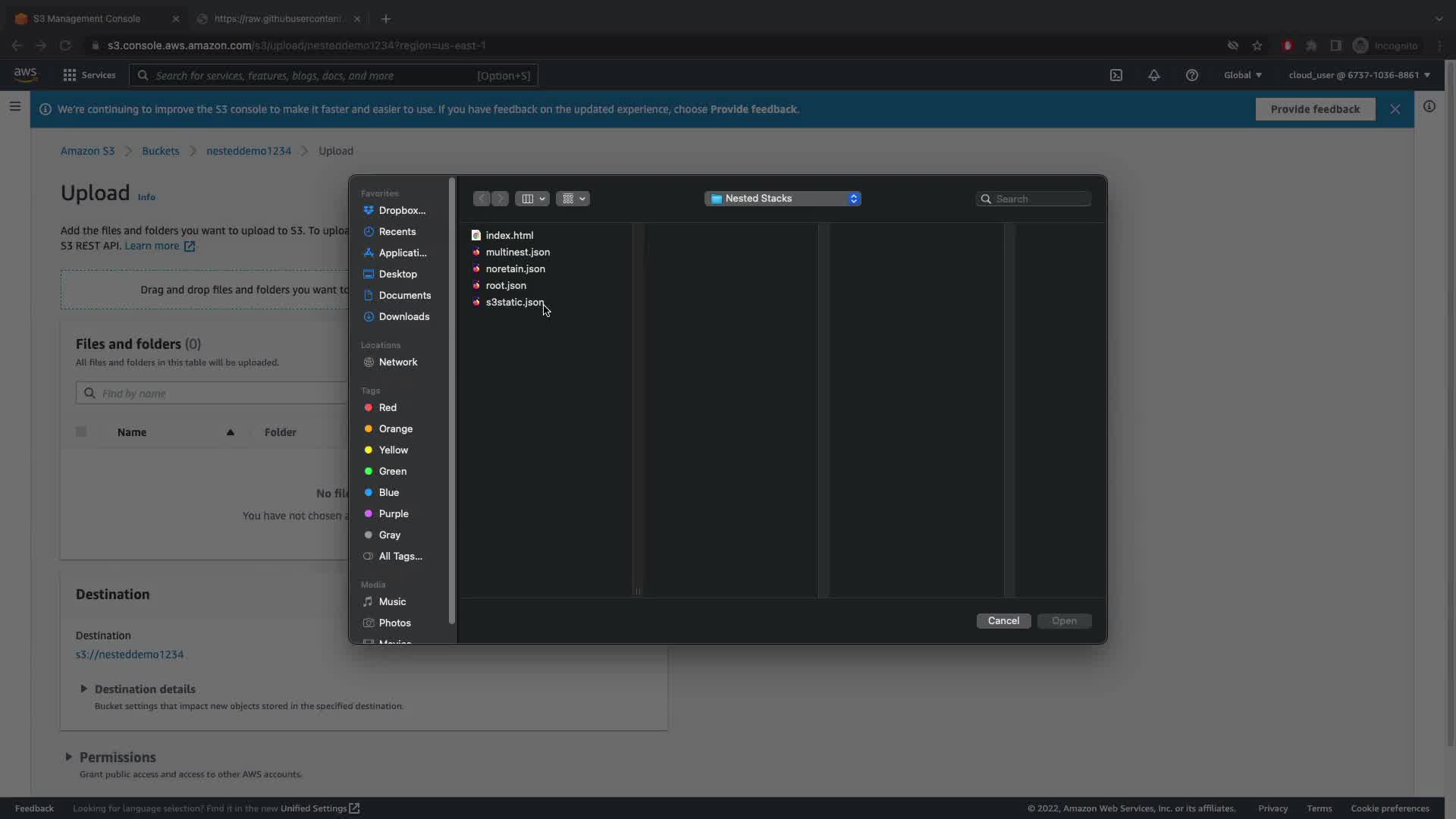Select the Red tag color

(387, 407)
